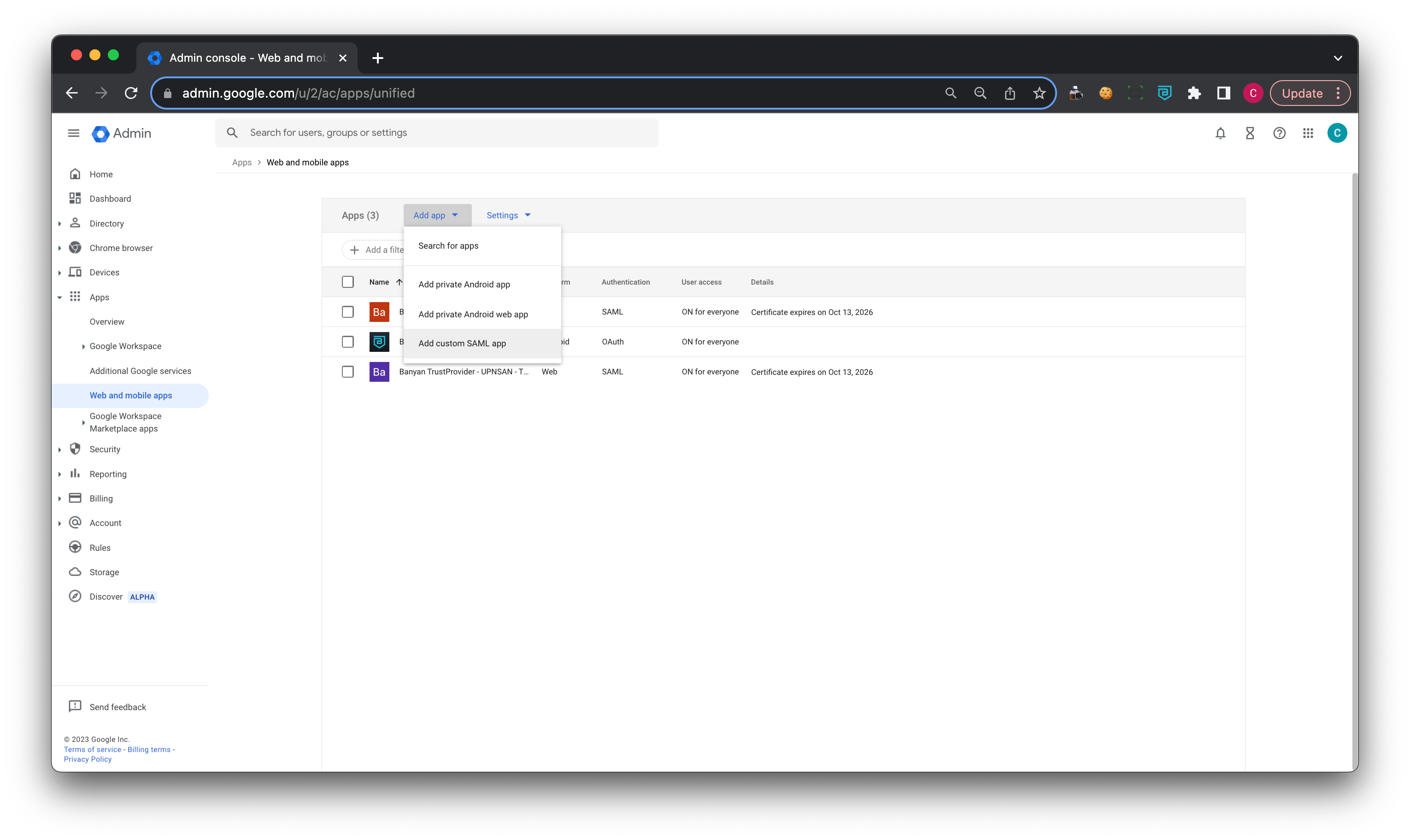Bookmark this page with star icon

(x=1039, y=93)
